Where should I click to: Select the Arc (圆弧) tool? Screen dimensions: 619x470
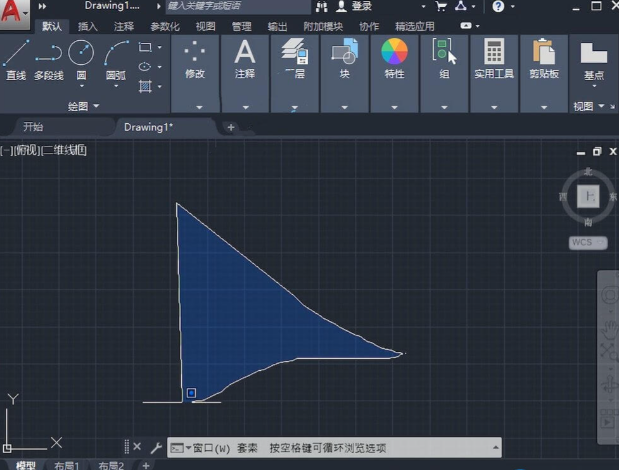tap(116, 59)
